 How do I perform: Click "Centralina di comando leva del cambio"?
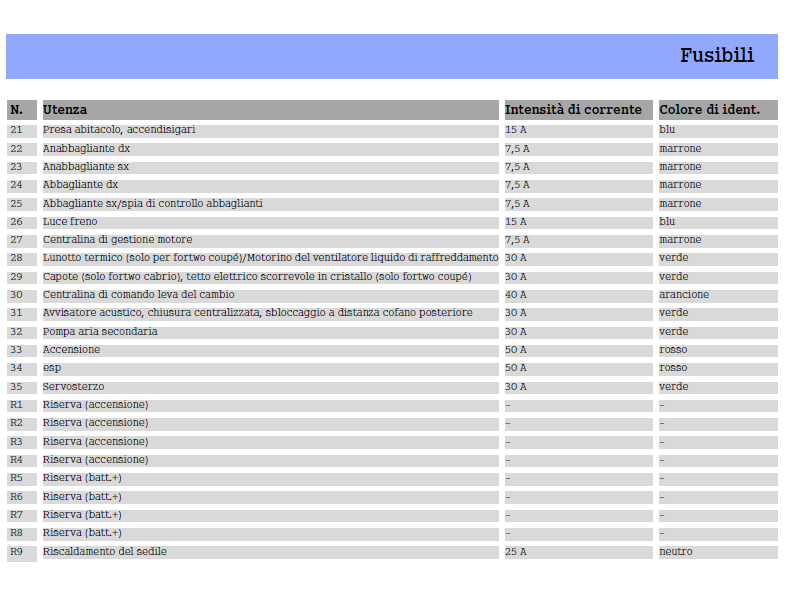coord(139,294)
